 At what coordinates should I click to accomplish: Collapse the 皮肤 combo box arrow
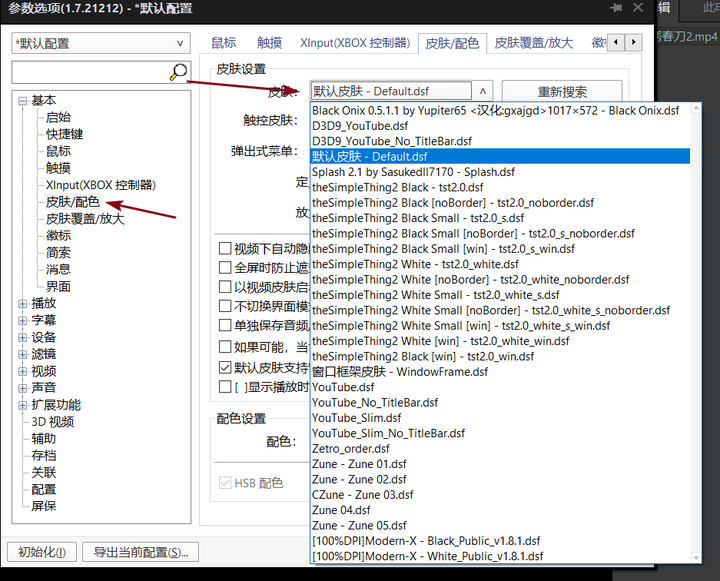pos(483,91)
